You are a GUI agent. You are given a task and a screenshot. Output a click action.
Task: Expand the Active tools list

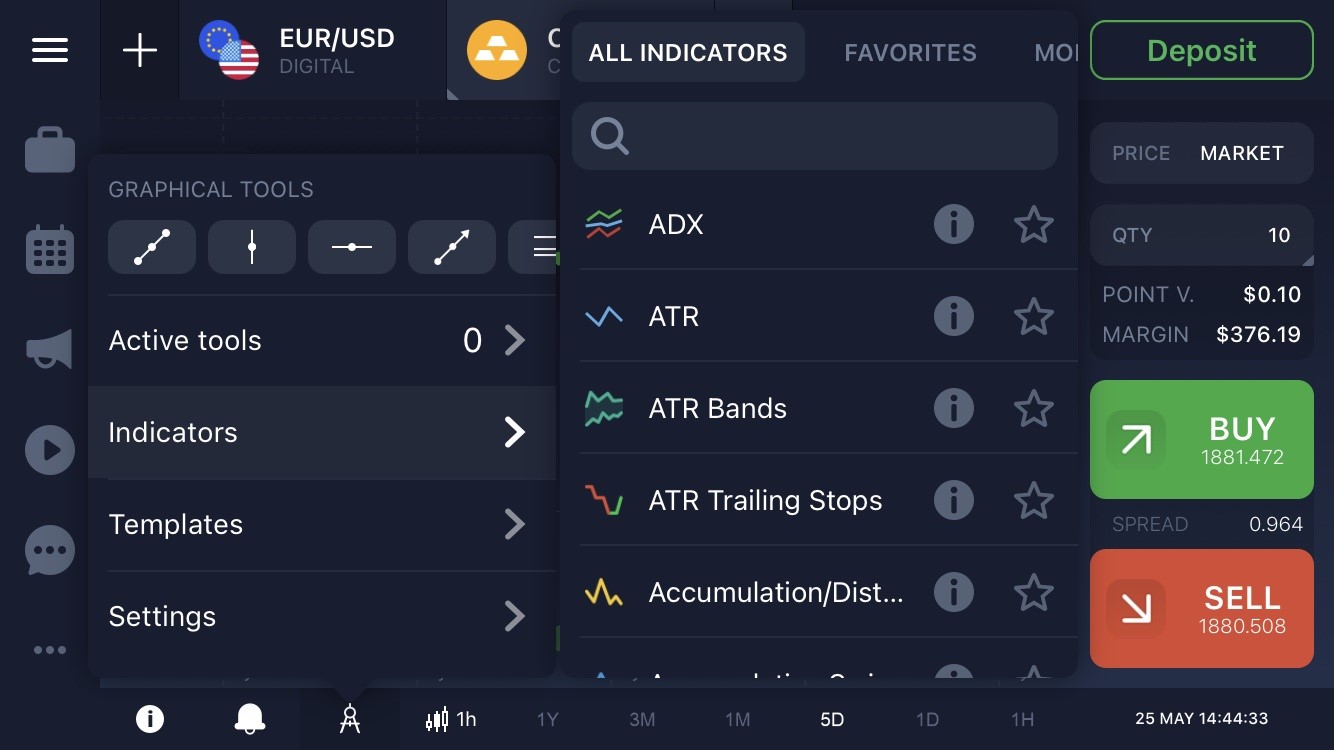[514, 340]
